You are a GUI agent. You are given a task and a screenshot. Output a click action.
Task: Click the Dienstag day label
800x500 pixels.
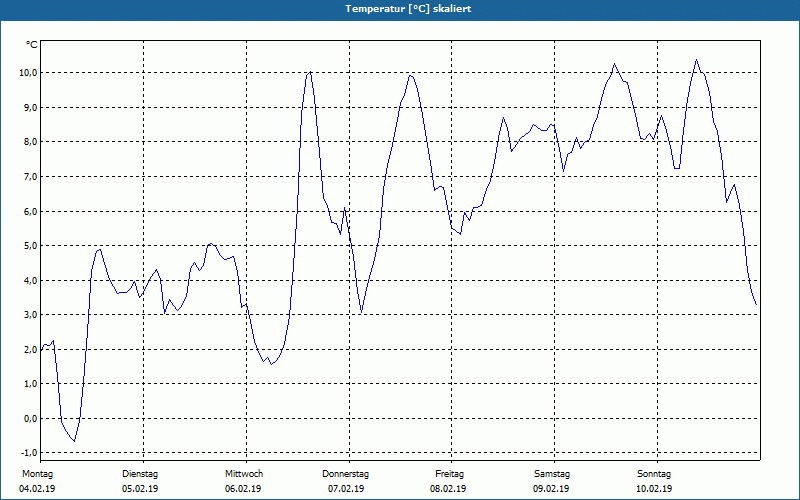click(140, 474)
